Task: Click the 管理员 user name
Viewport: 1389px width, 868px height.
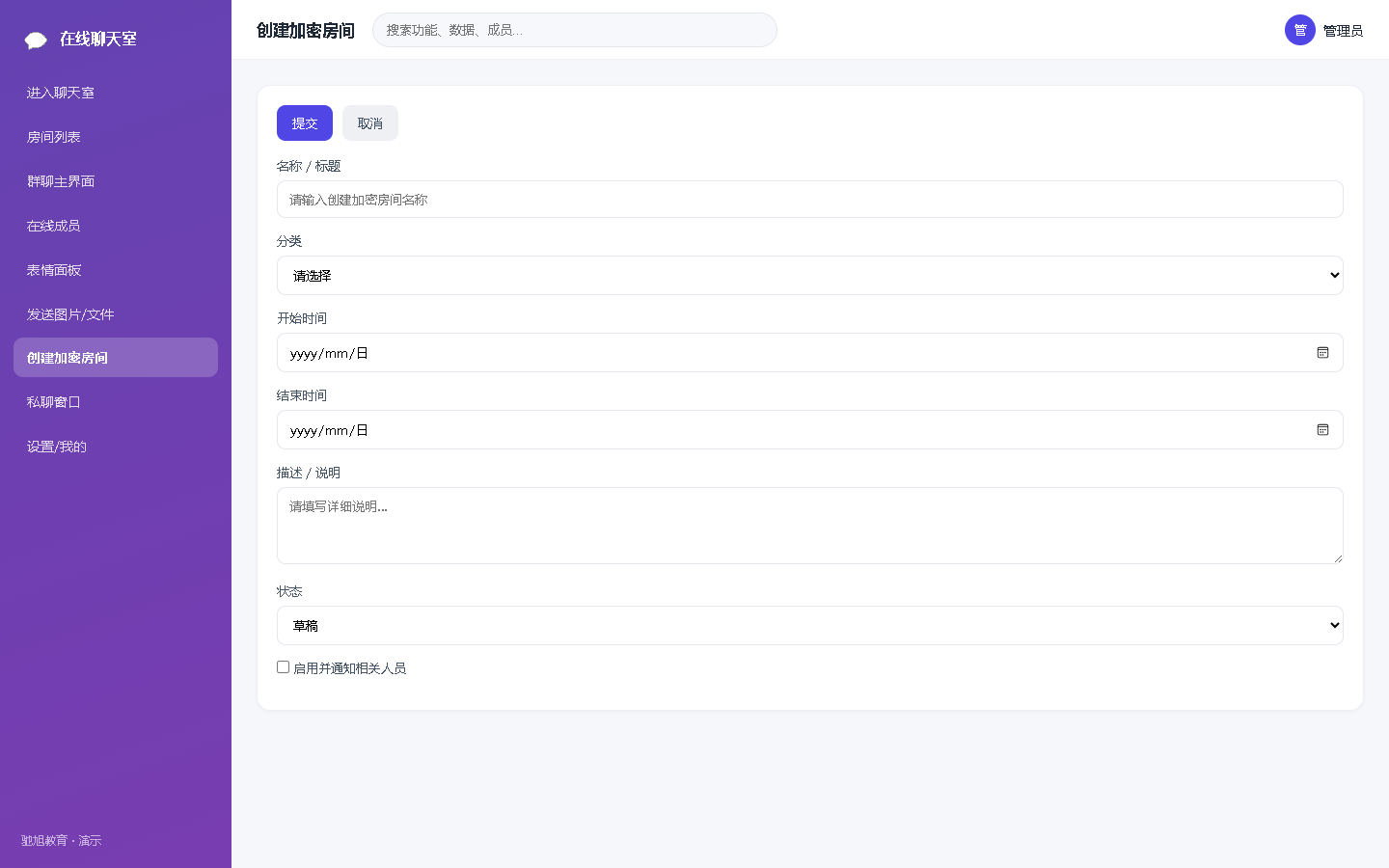Action: pyautogui.click(x=1343, y=31)
